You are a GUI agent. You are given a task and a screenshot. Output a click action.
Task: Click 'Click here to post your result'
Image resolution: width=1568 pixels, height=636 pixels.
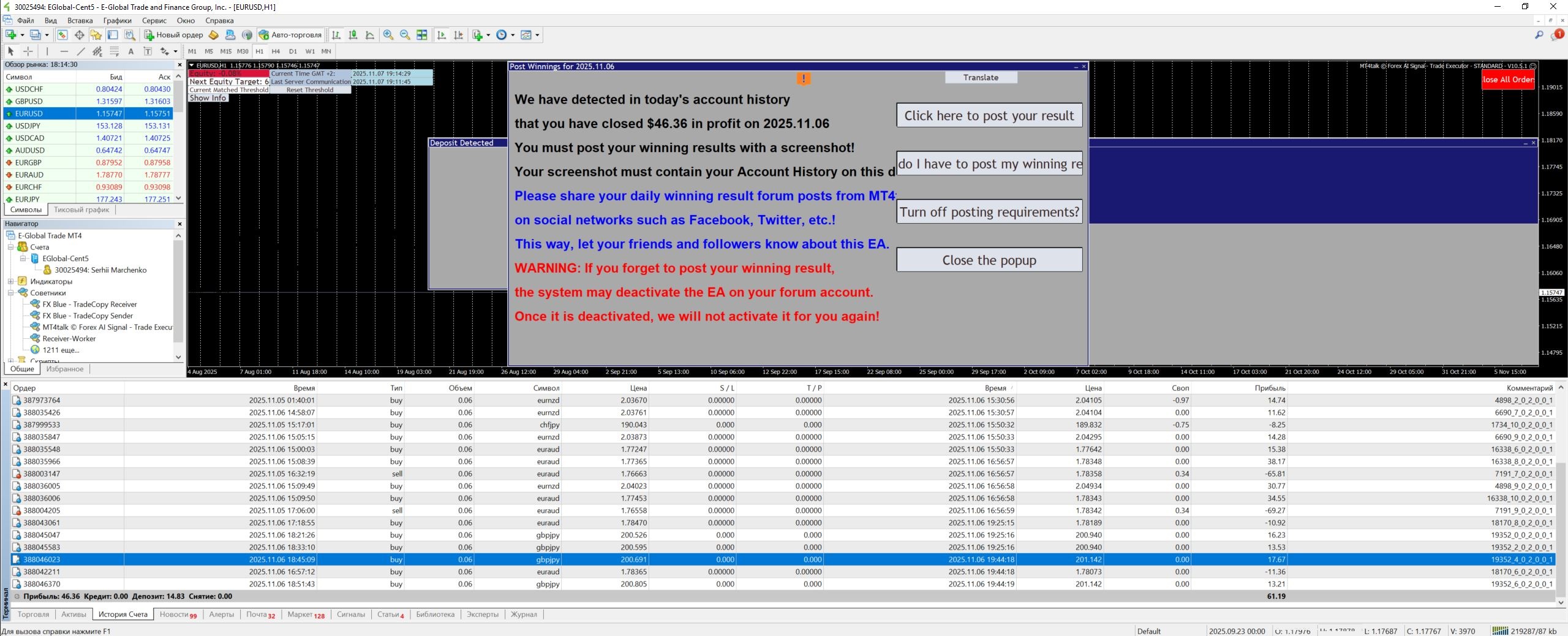tap(989, 115)
